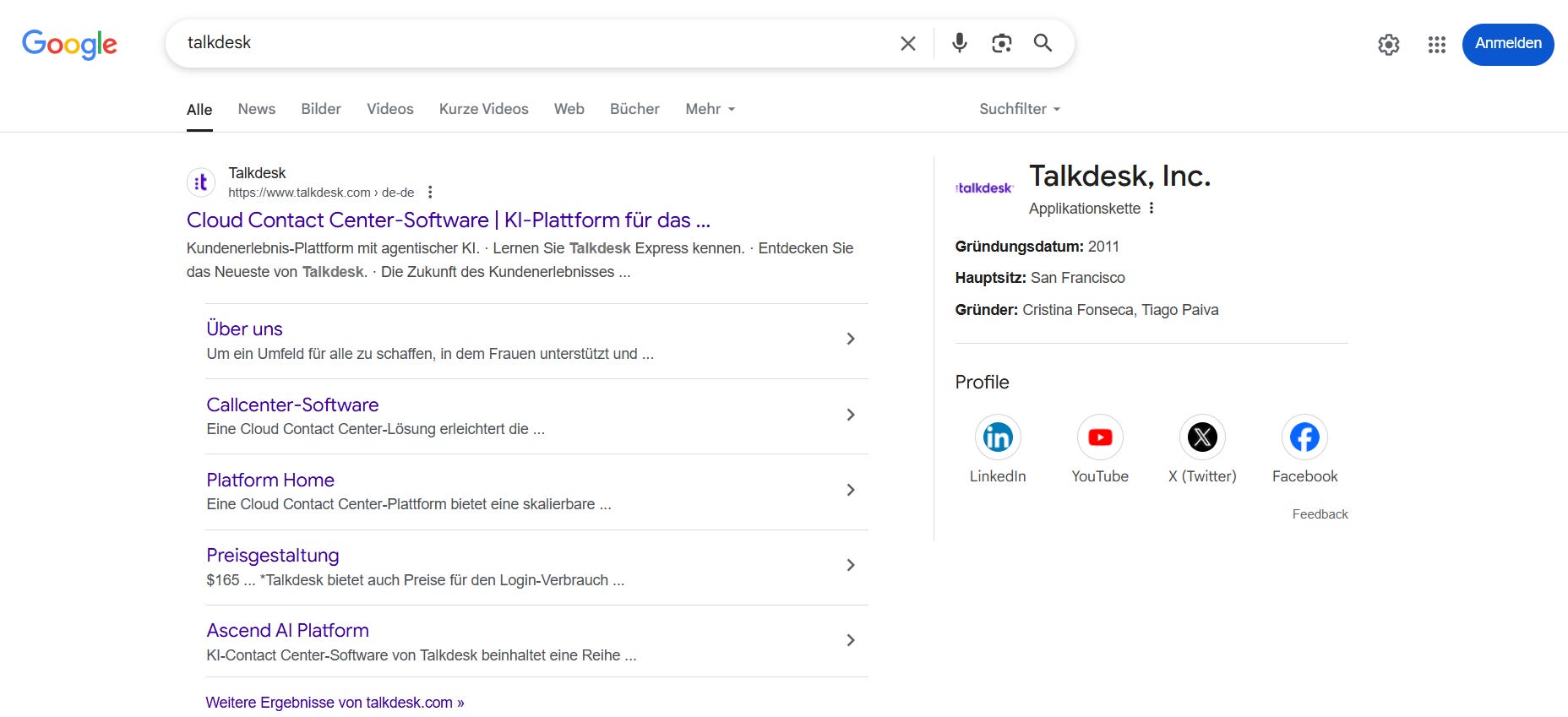Start voice search with microphone icon
Viewport: 1568px width, 717px height.
[x=959, y=43]
